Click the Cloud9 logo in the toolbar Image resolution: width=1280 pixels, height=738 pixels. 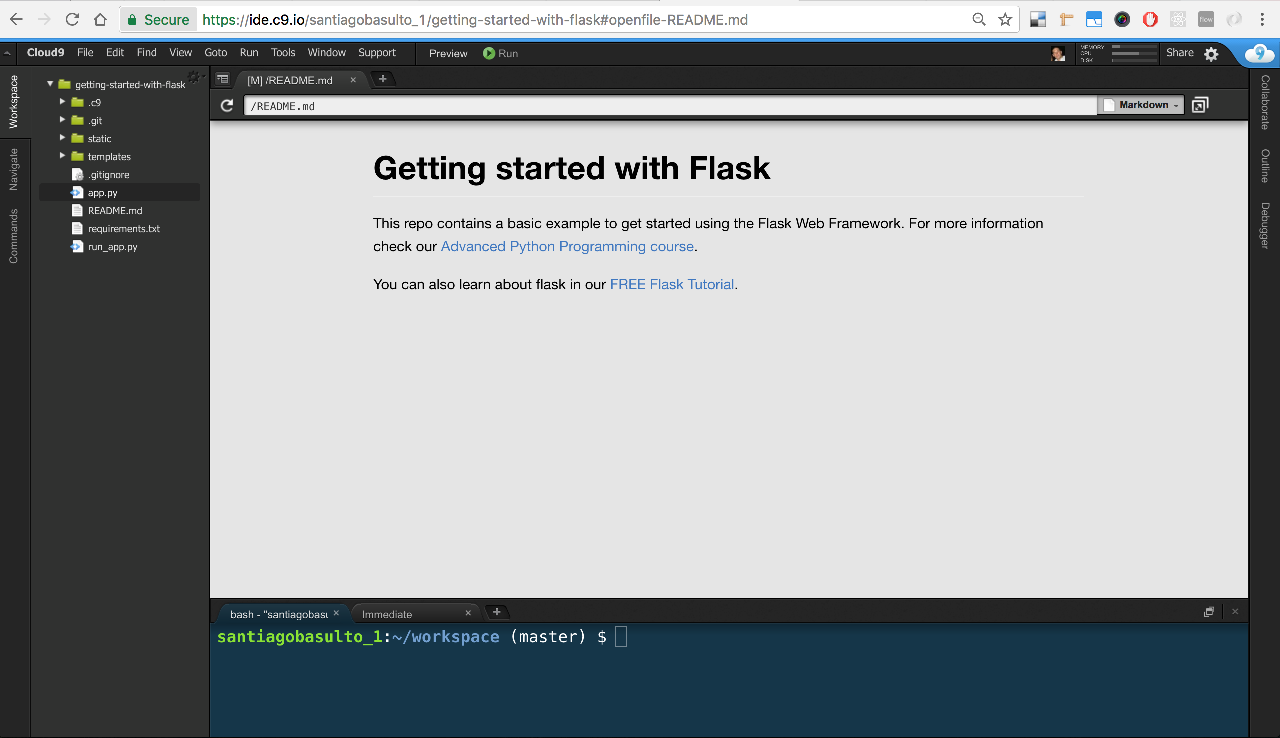(45, 53)
